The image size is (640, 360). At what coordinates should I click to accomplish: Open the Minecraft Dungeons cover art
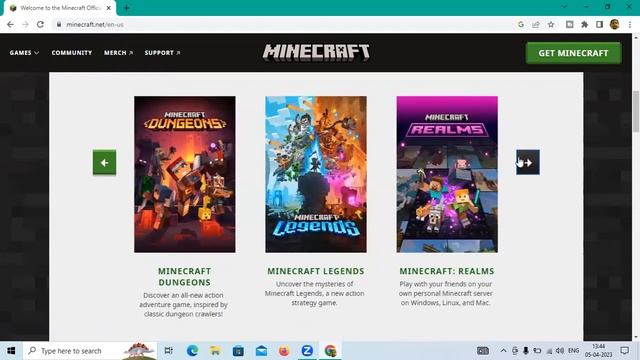pos(184,174)
